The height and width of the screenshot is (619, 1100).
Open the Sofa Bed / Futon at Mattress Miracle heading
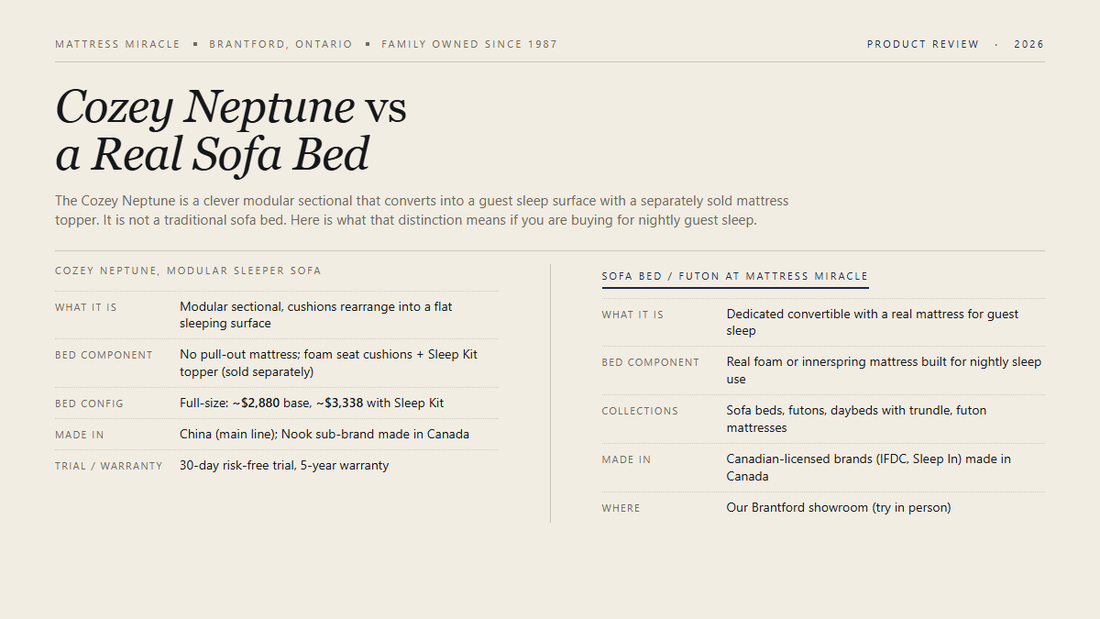pos(735,277)
